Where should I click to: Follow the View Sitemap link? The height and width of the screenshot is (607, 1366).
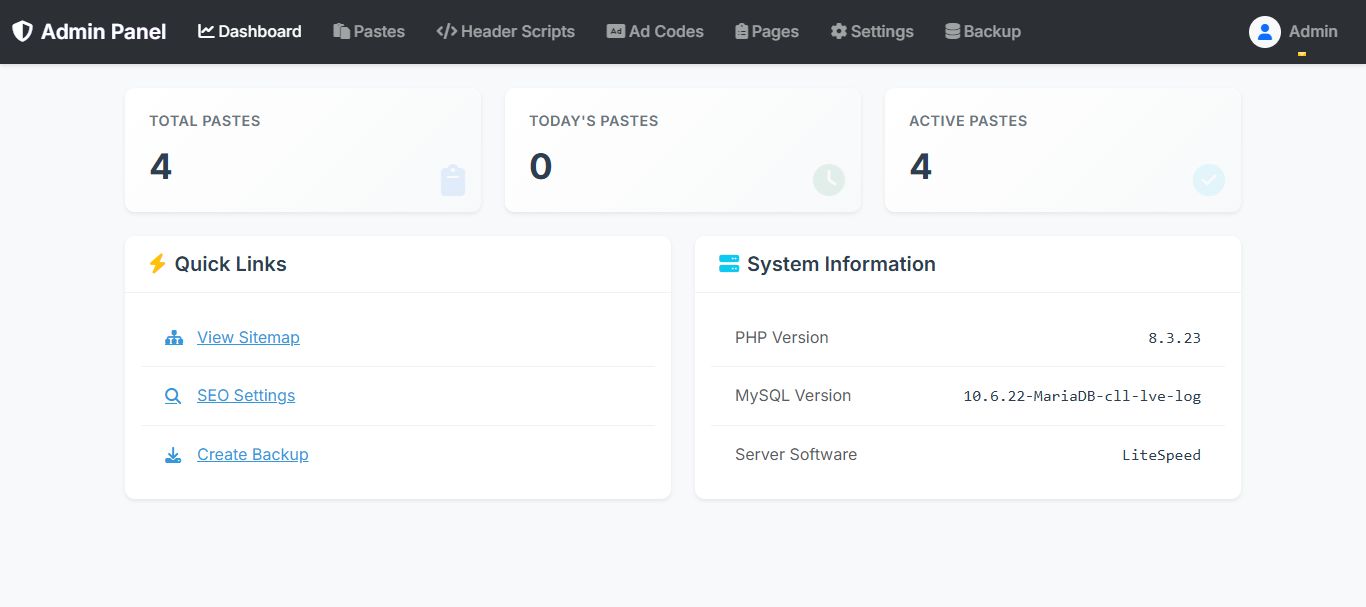248,338
